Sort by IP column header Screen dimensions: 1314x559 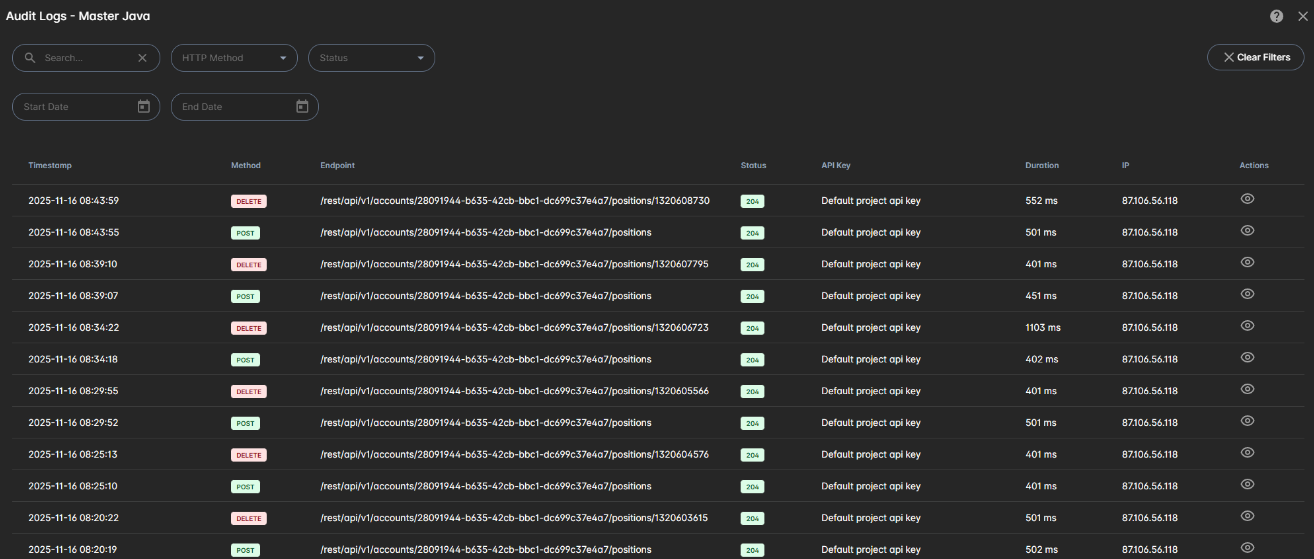pos(1126,165)
